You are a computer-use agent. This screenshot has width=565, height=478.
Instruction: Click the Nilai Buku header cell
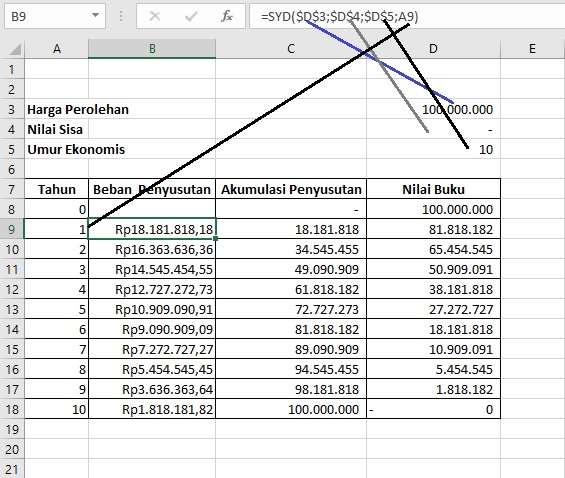(433, 189)
